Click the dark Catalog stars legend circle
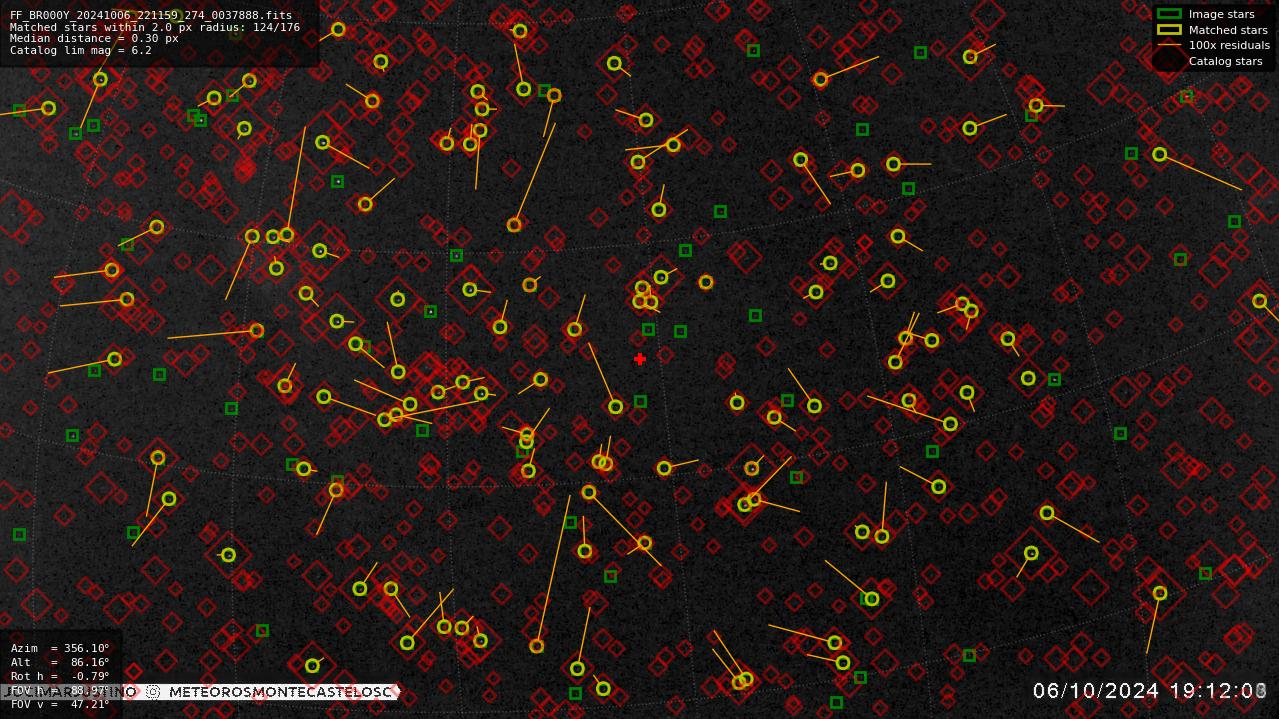1279x719 pixels. pos(1167,61)
